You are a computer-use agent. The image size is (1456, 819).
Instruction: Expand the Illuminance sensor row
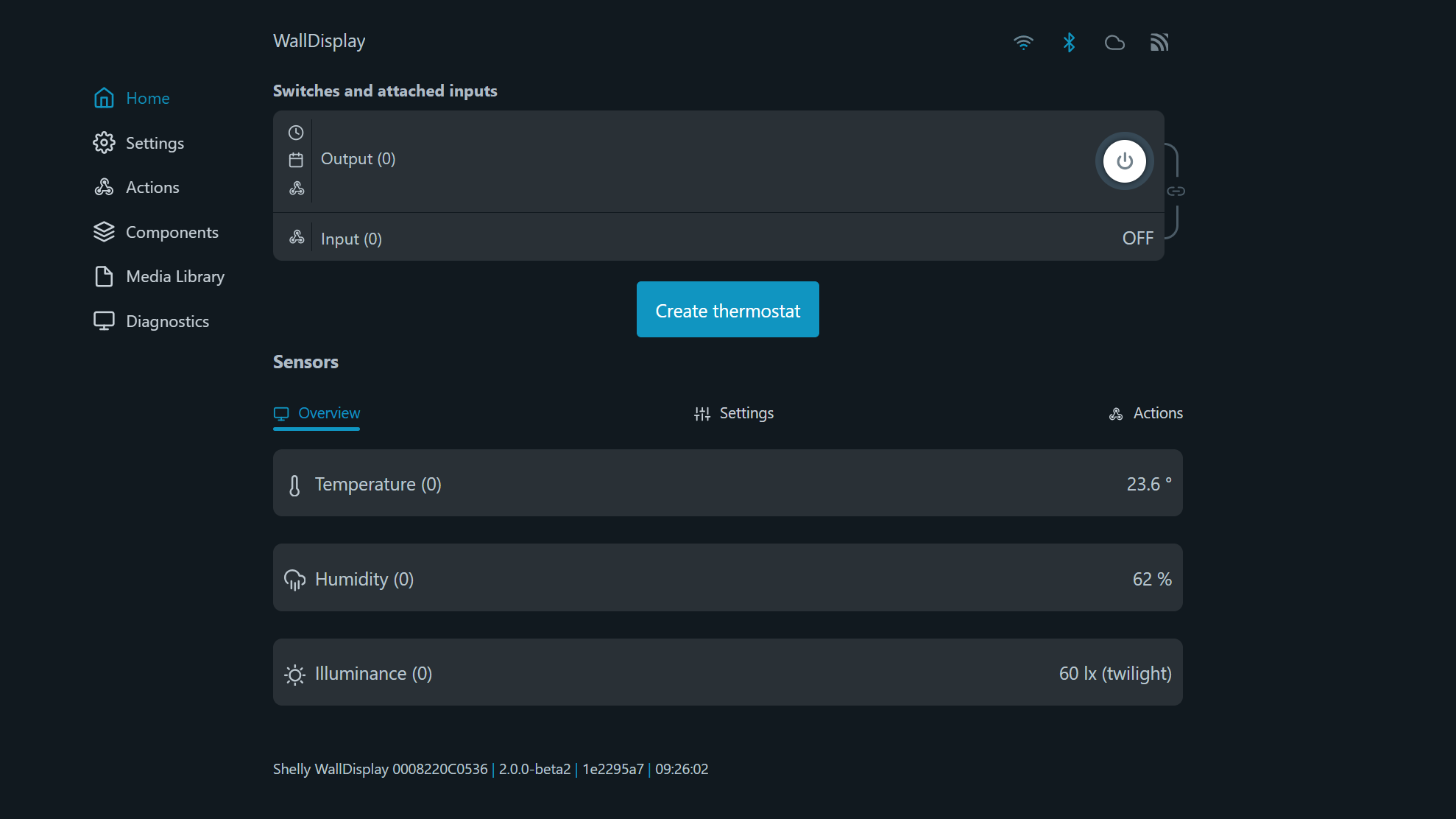click(727, 672)
